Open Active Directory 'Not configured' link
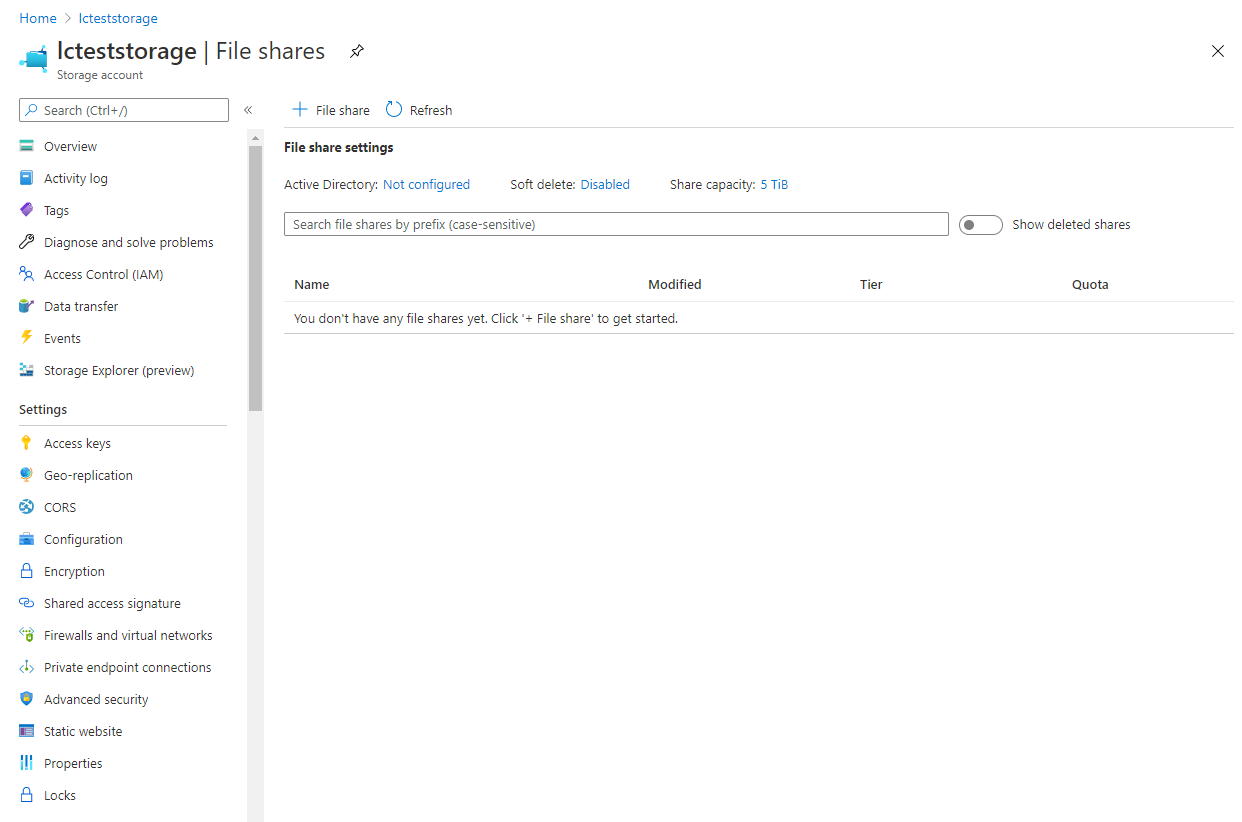 click(426, 184)
